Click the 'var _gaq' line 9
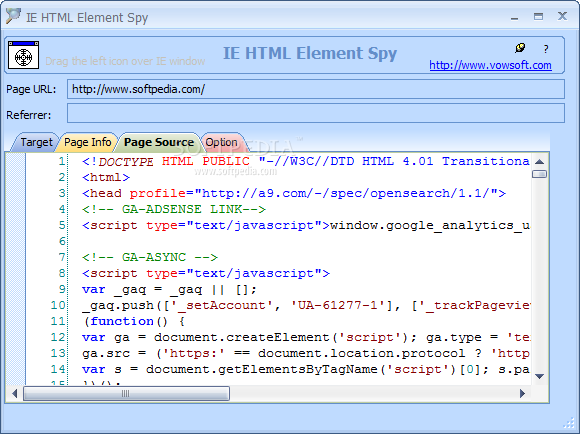Screen dimensions: 580x434 coord(169,289)
